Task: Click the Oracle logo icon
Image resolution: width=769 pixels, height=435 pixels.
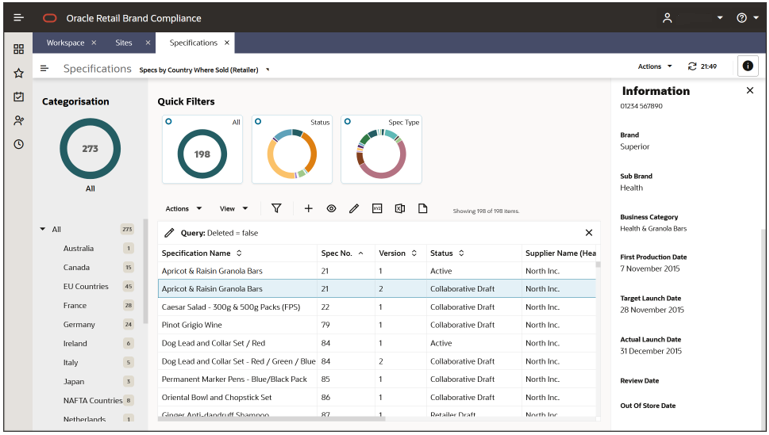Action: pos(50,18)
